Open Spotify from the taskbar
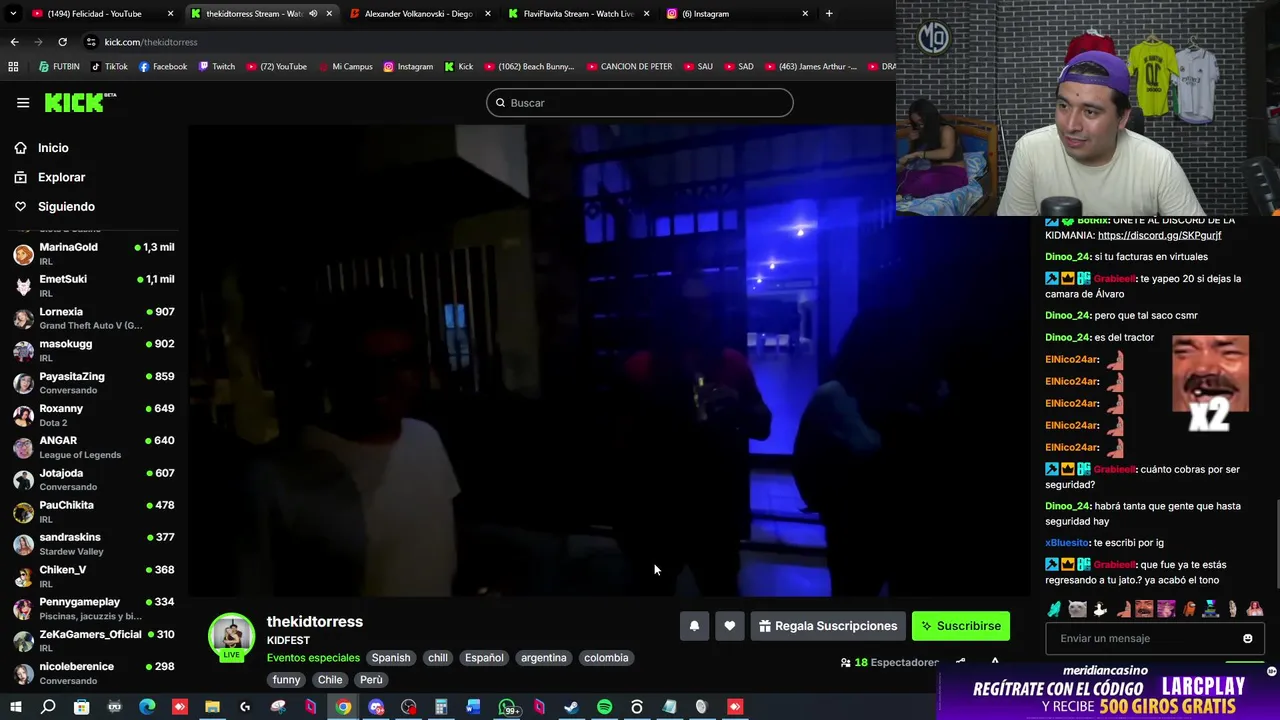This screenshot has width=1280, height=720. (x=604, y=707)
